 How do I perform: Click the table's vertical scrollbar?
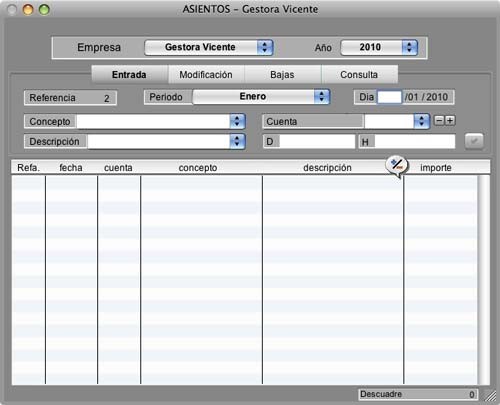(x=484, y=280)
